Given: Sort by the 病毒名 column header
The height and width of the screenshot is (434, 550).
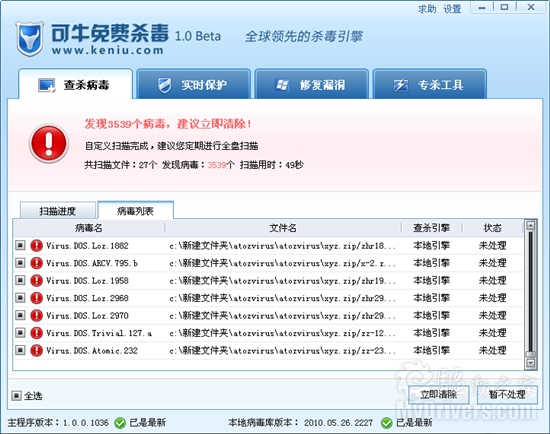Looking at the screenshot, I should [x=89, y=228].
